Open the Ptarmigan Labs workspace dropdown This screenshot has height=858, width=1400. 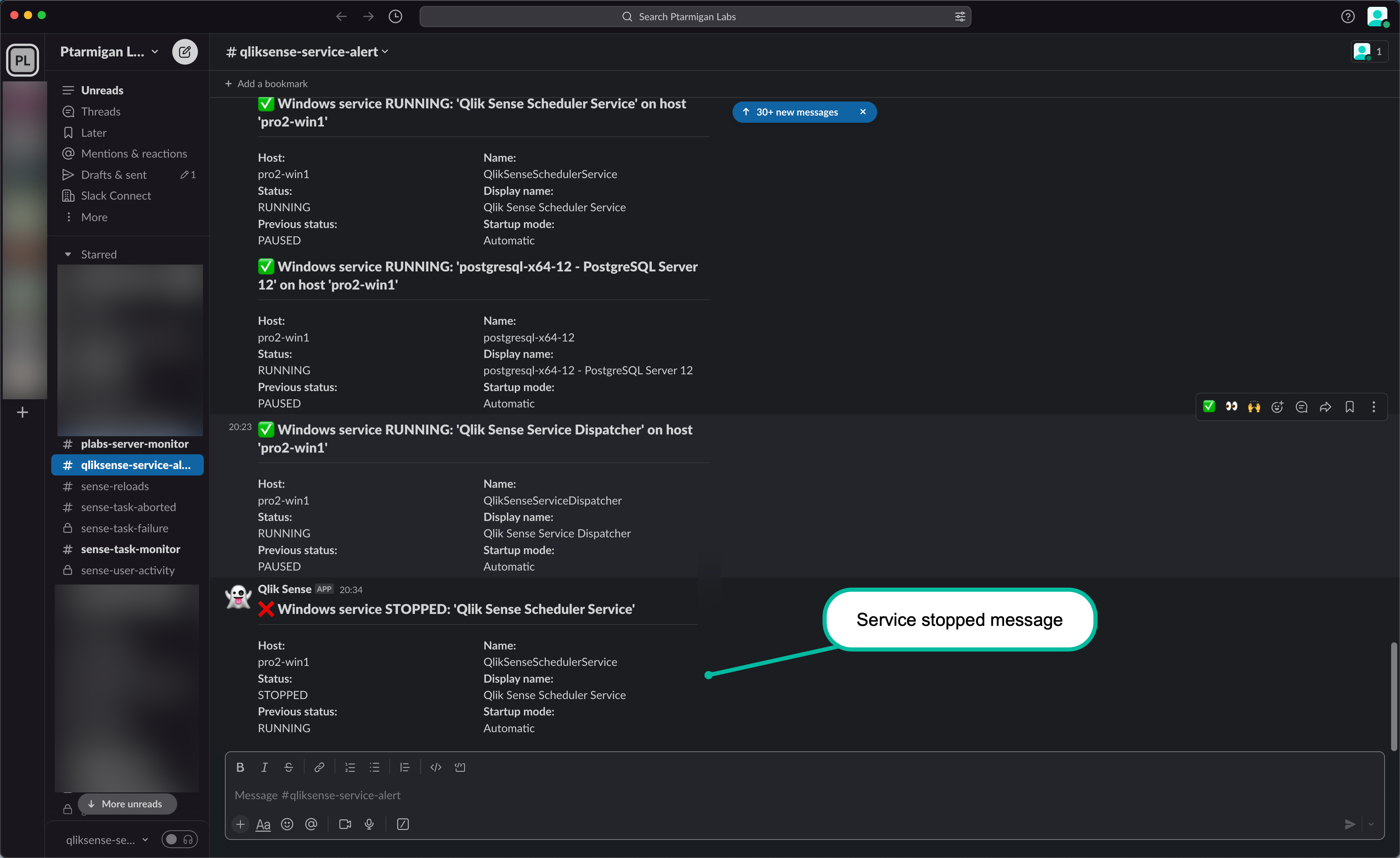(109, 52)
